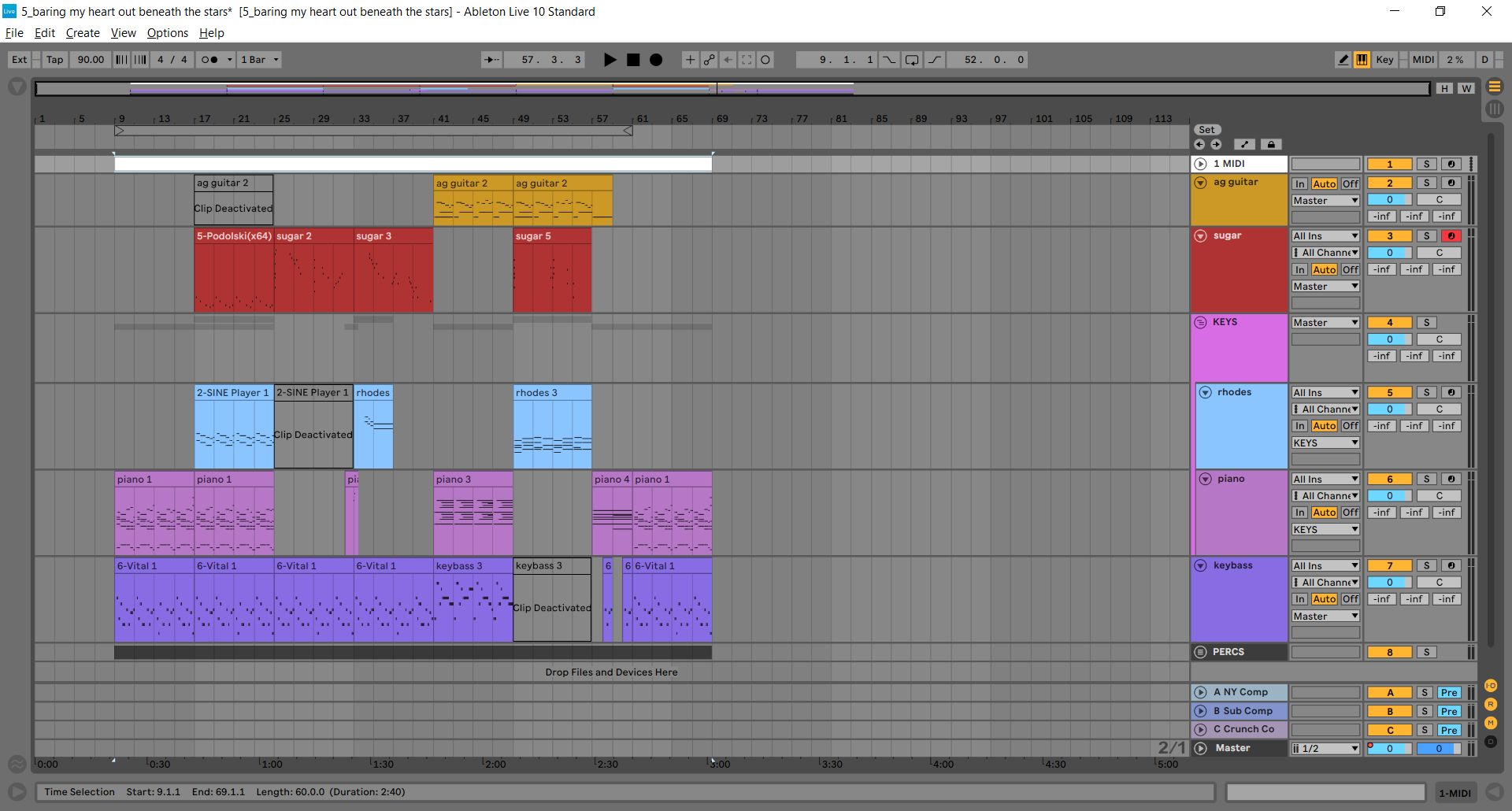Jump to previous locator arrow

pos(1199,144)
